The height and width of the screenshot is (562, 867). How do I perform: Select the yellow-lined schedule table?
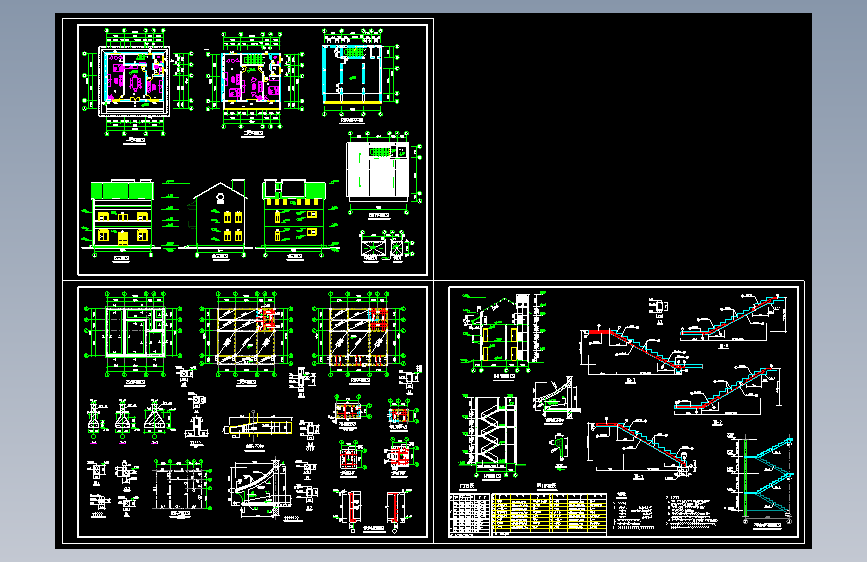[x=549, y=514]
